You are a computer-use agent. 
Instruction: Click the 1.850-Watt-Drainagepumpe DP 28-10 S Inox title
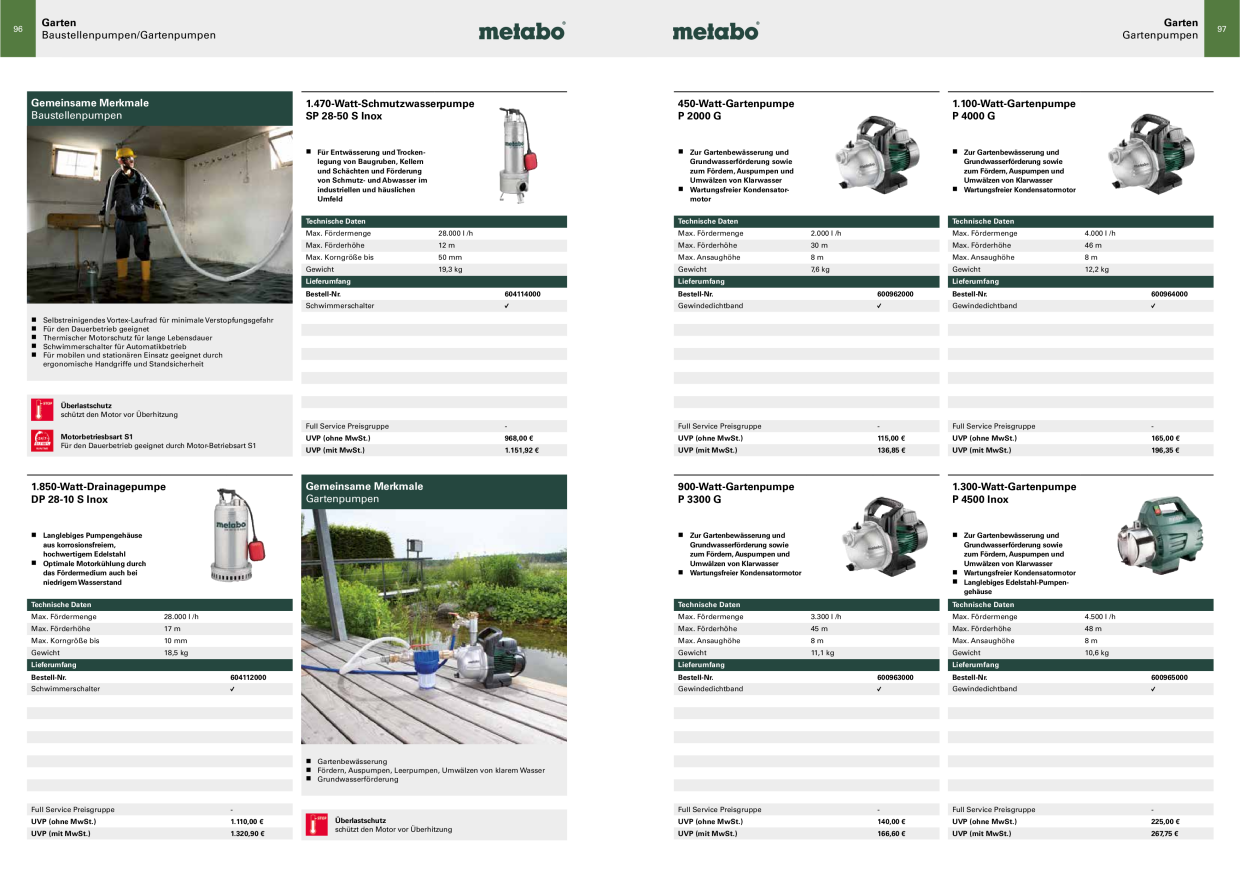click(x=99, y=493)
